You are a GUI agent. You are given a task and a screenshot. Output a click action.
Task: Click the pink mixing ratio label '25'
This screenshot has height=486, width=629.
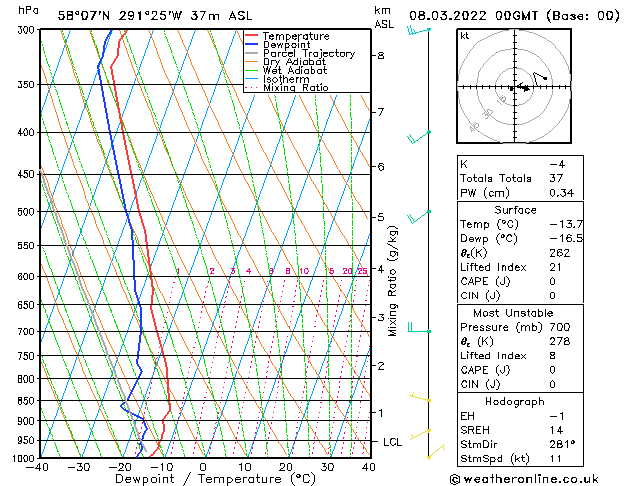pyautogui.click(x=362, y=271)
